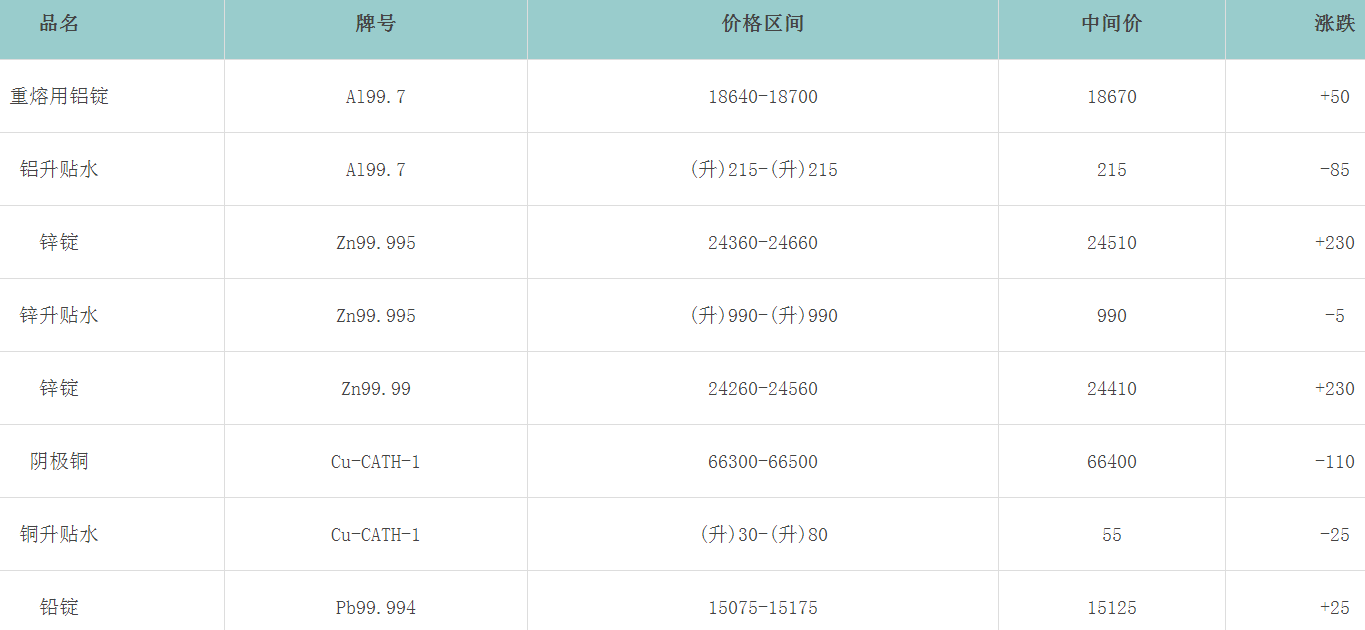Viewport: 1365px width, 630px height.
Task: Click the 中间价 column header
Action: coord(1111,24)
